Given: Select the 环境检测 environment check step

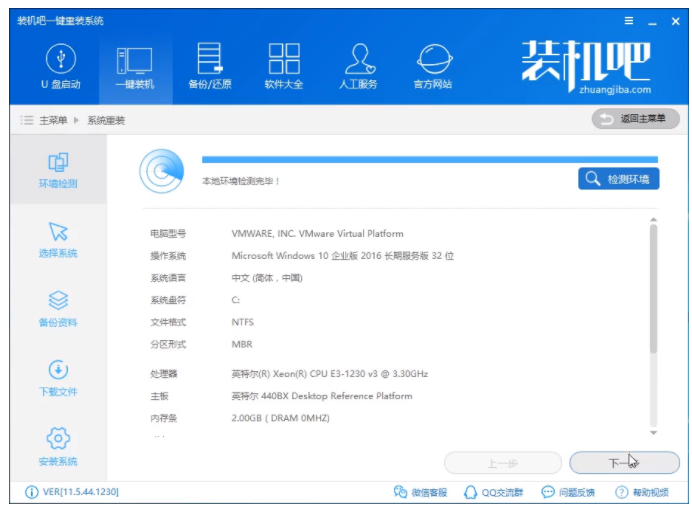Looking at the screenshot, I should point(58,170).
